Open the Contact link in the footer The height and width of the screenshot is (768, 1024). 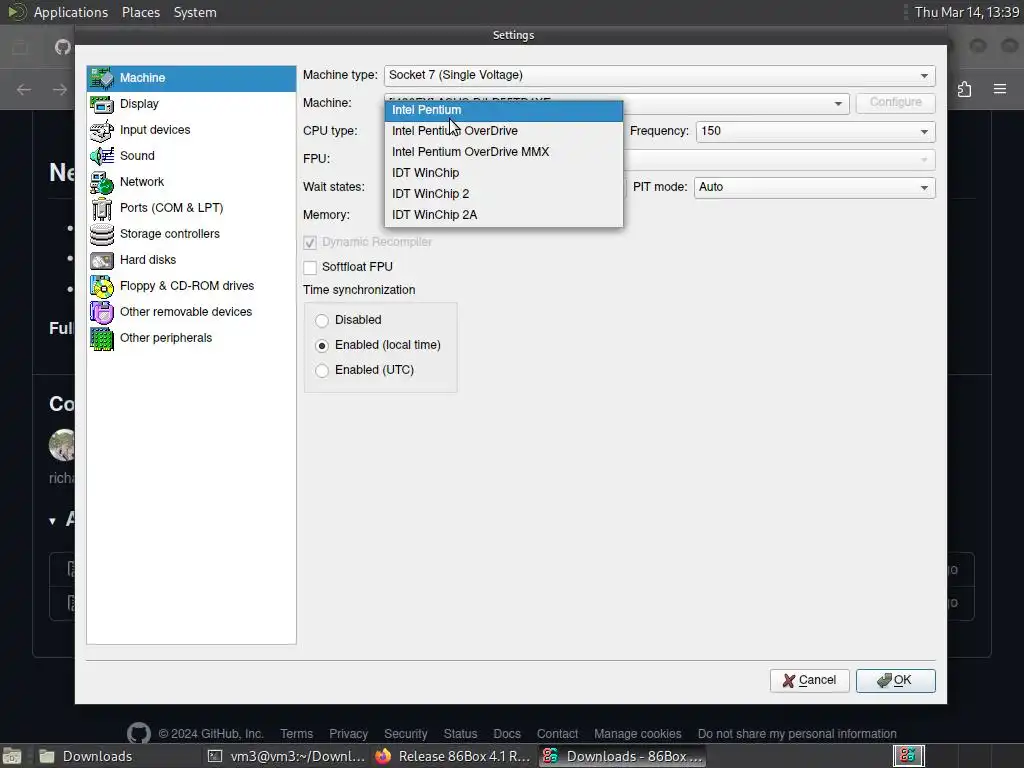click(557, 734)
